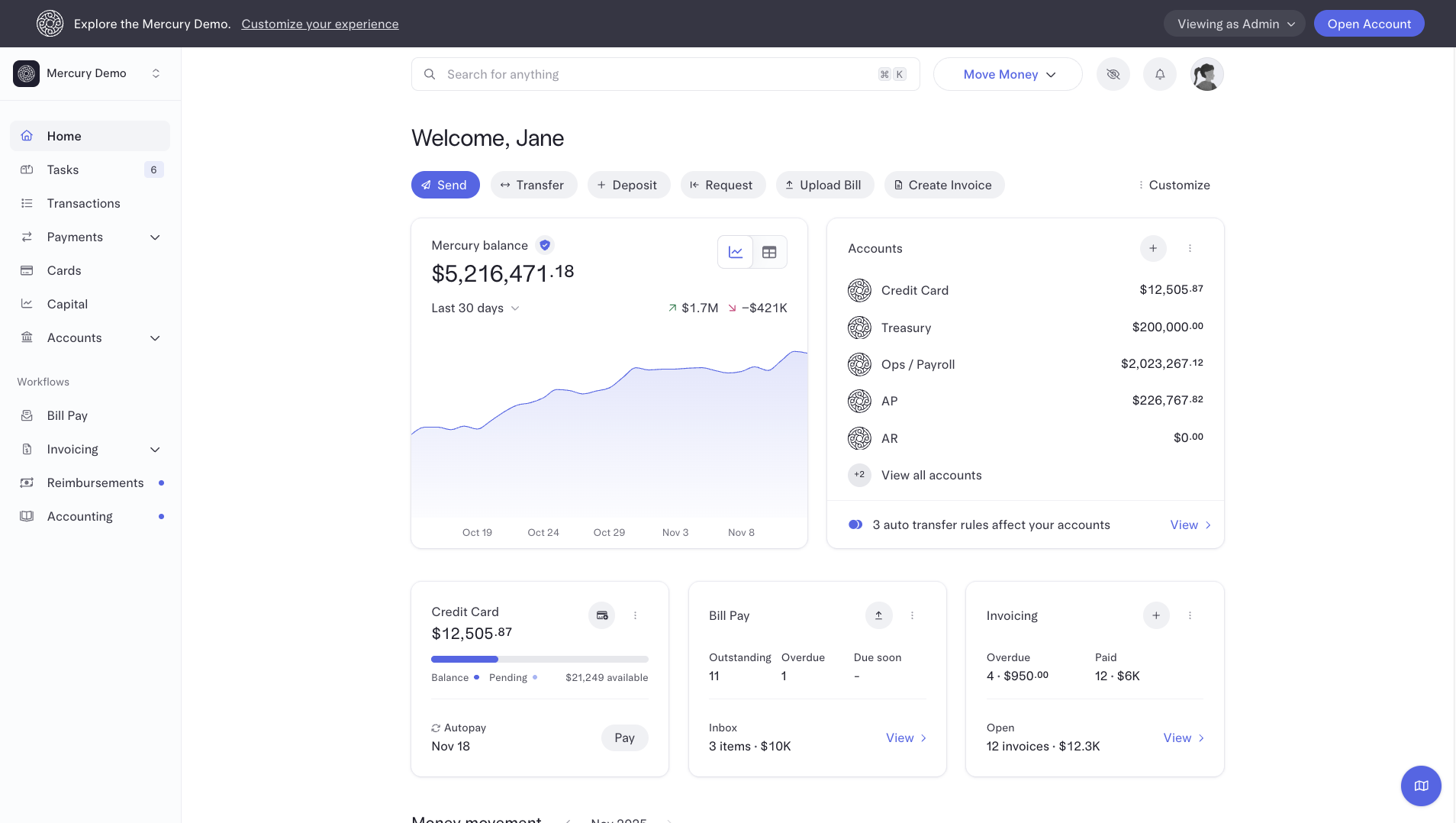The height and width of the screenshot is (823, 1456).
Task: View the auto transfer rules
Action: point(1190,524)
